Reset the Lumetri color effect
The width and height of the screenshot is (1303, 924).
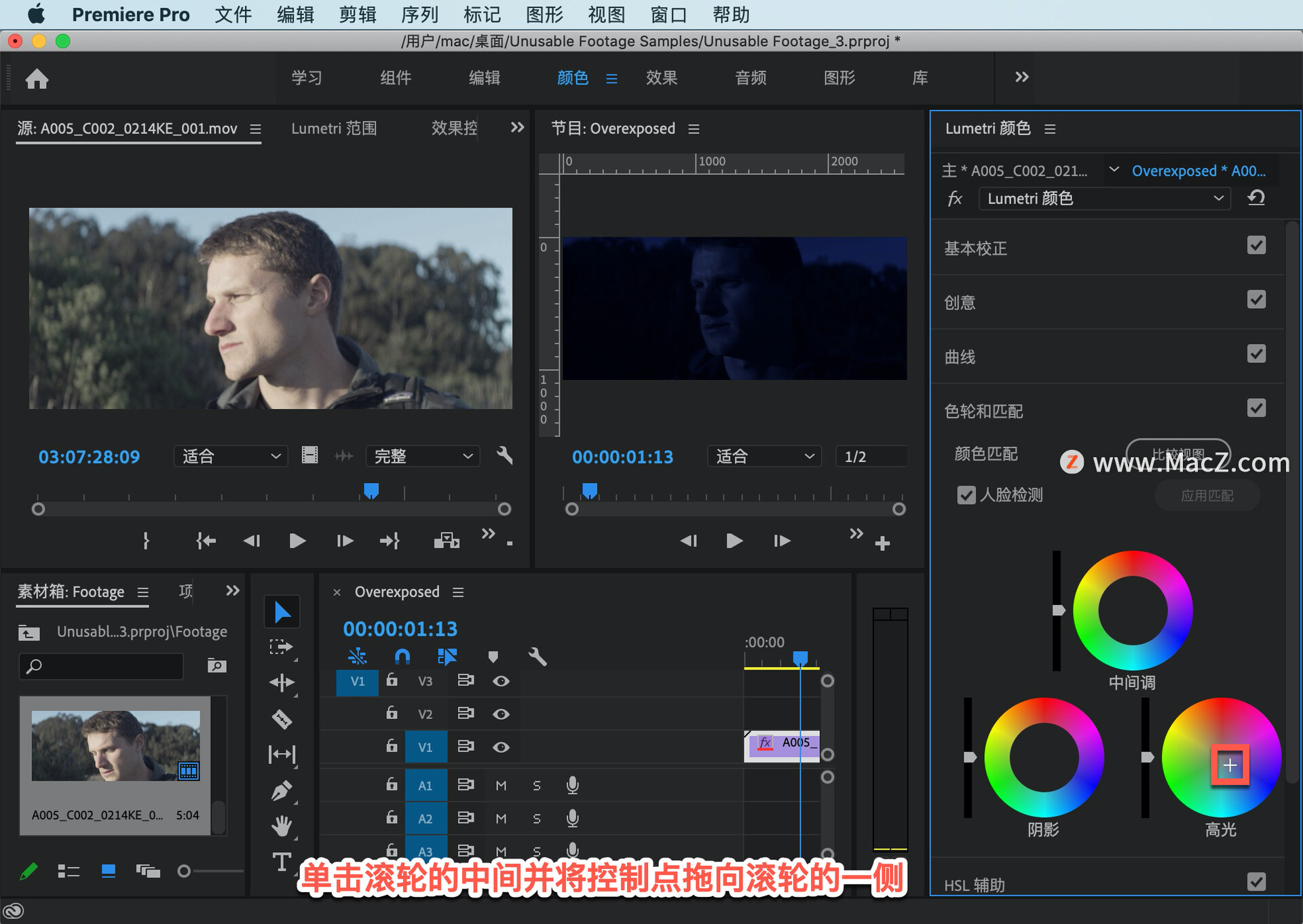(x=1256, y=198)
